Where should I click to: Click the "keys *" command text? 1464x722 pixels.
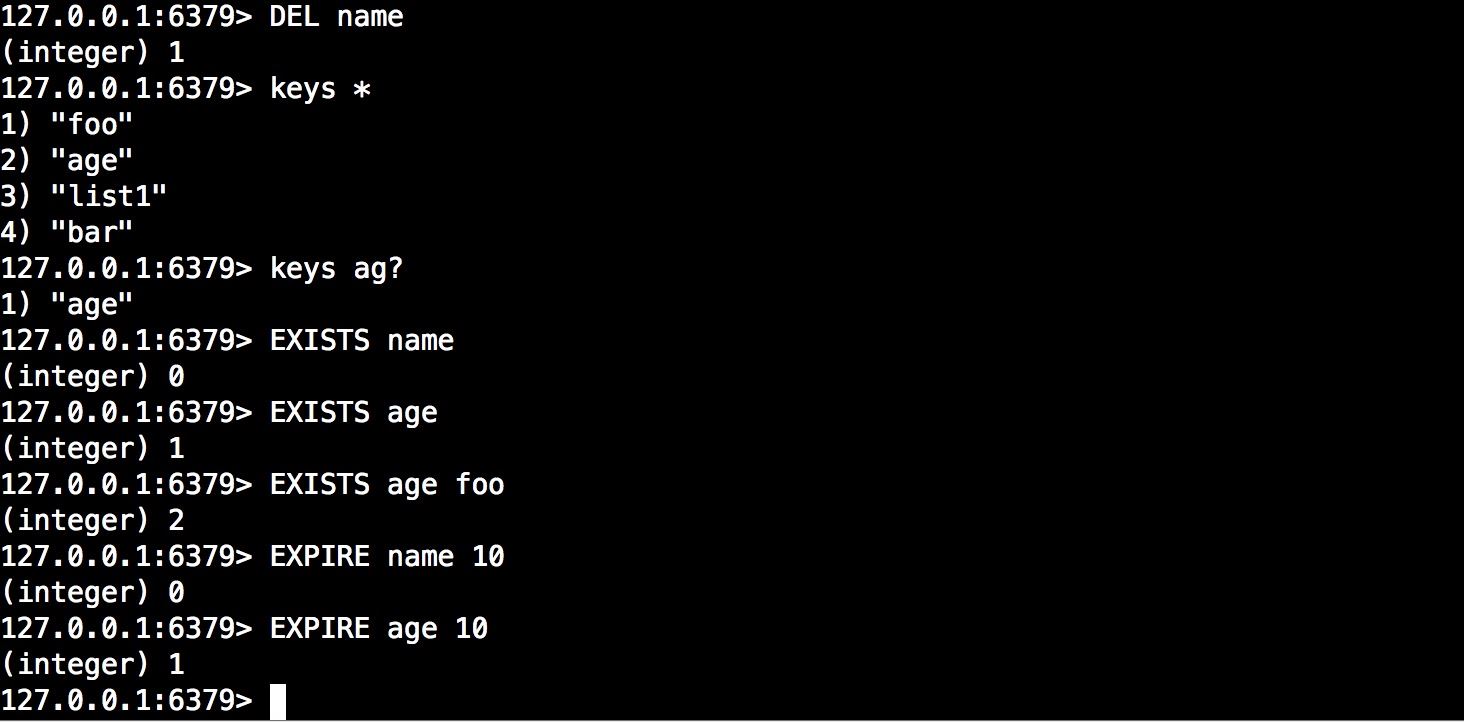[x=320, y=88]
